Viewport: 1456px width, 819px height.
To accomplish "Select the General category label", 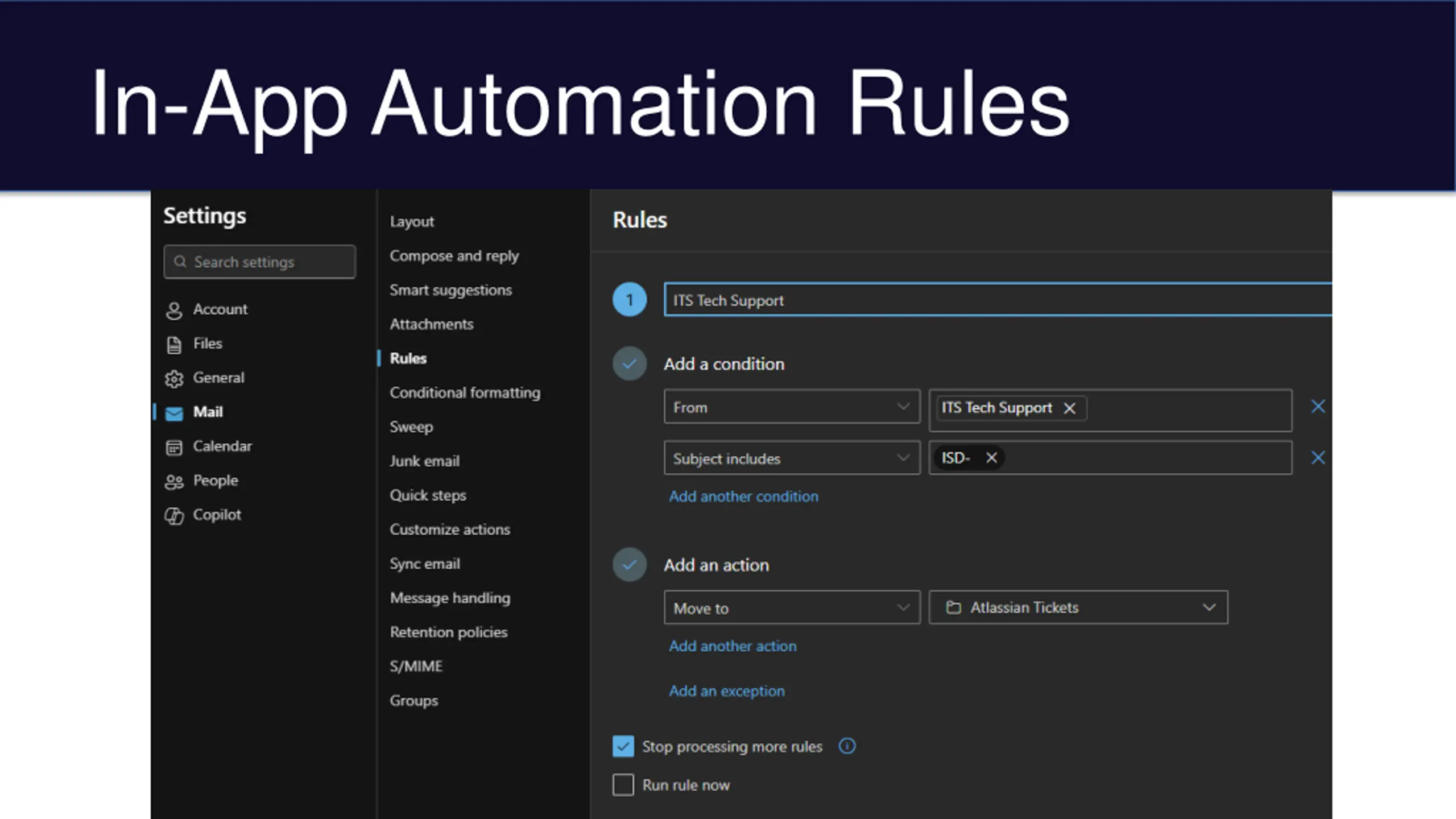I will tap(218, 378).
